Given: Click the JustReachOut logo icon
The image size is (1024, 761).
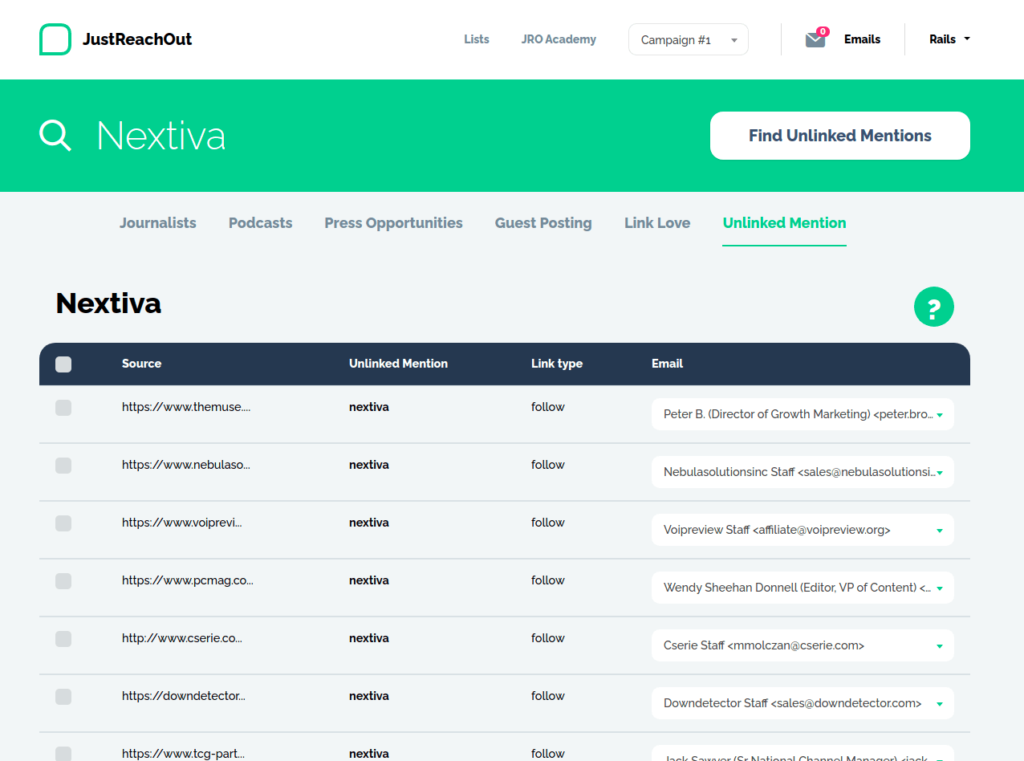Looking at the screenshot, I should coord(55,39).
